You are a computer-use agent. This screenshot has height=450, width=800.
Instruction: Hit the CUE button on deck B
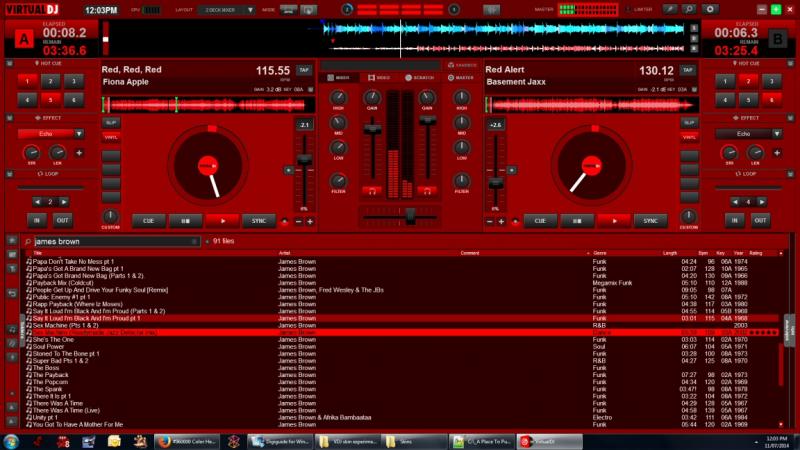pyautogui.click(x=540, y=221)
